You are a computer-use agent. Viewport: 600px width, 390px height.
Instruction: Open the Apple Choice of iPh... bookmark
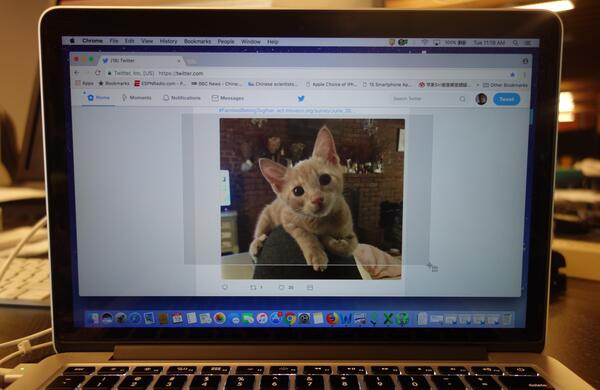[331, 84]
